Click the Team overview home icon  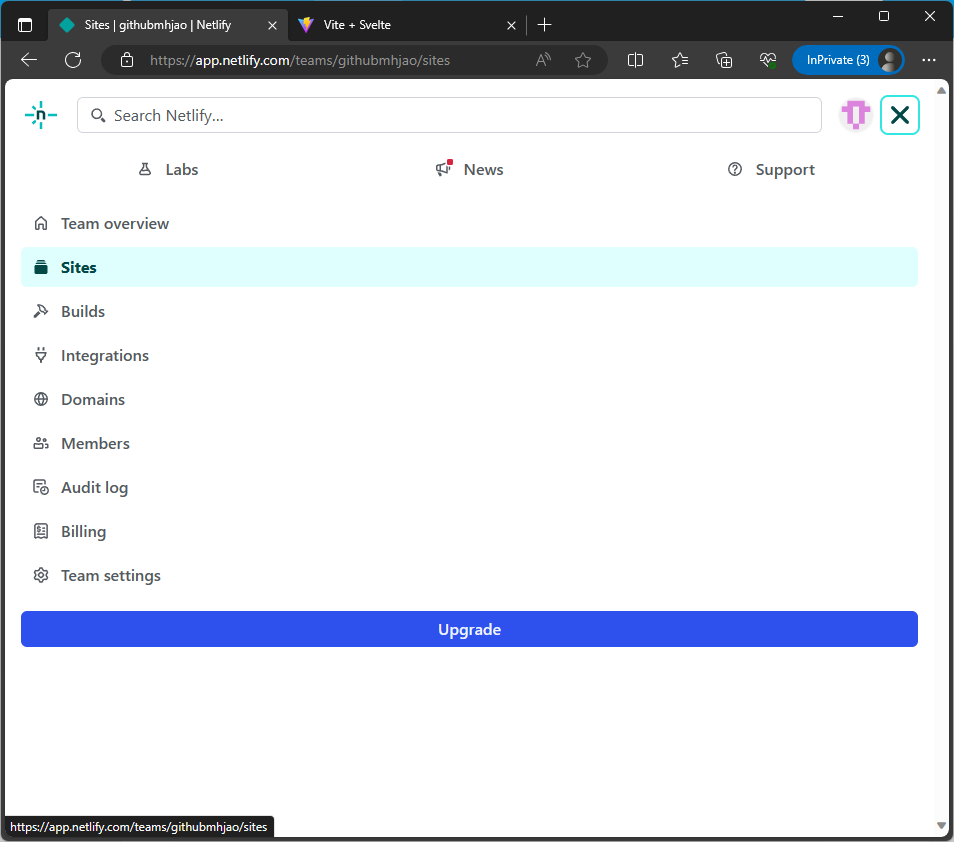coord(41,223)
